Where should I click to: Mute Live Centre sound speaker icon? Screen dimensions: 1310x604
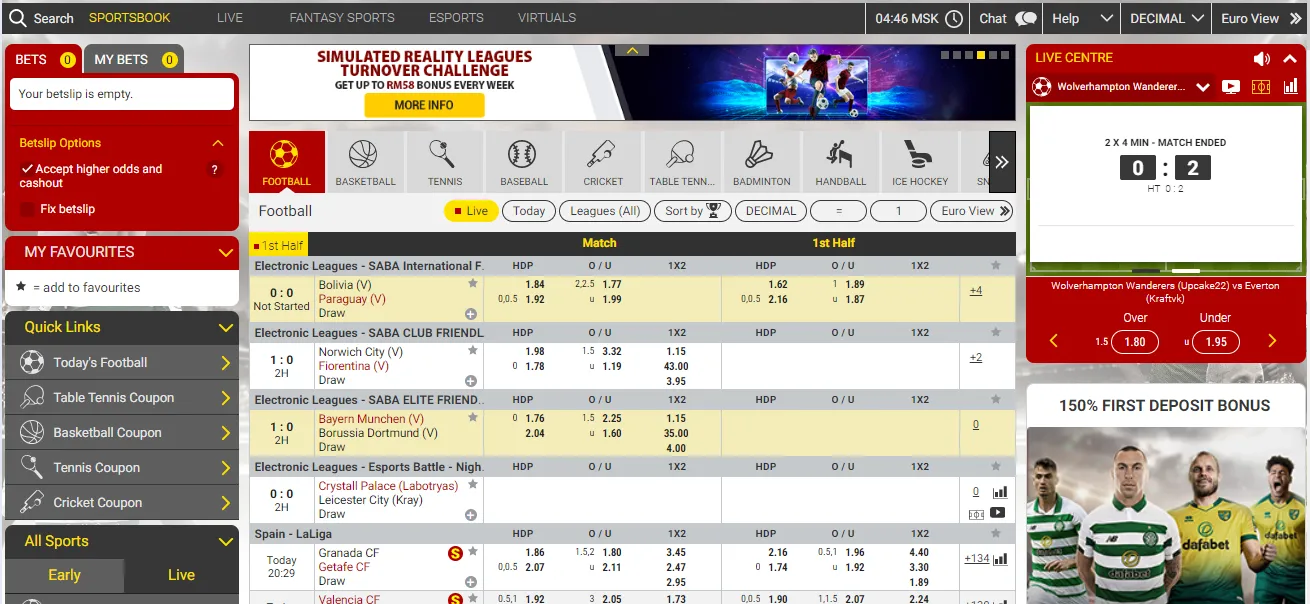[x=1262, y=58]
